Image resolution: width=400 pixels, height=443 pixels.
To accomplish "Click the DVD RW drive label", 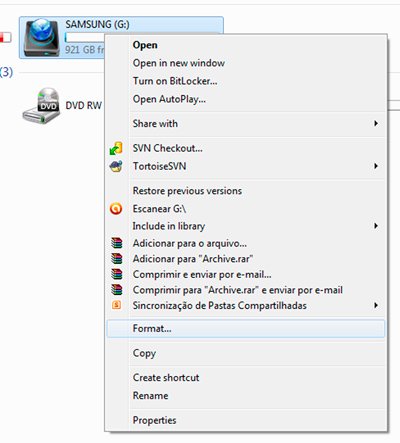I will coord(84,106).
